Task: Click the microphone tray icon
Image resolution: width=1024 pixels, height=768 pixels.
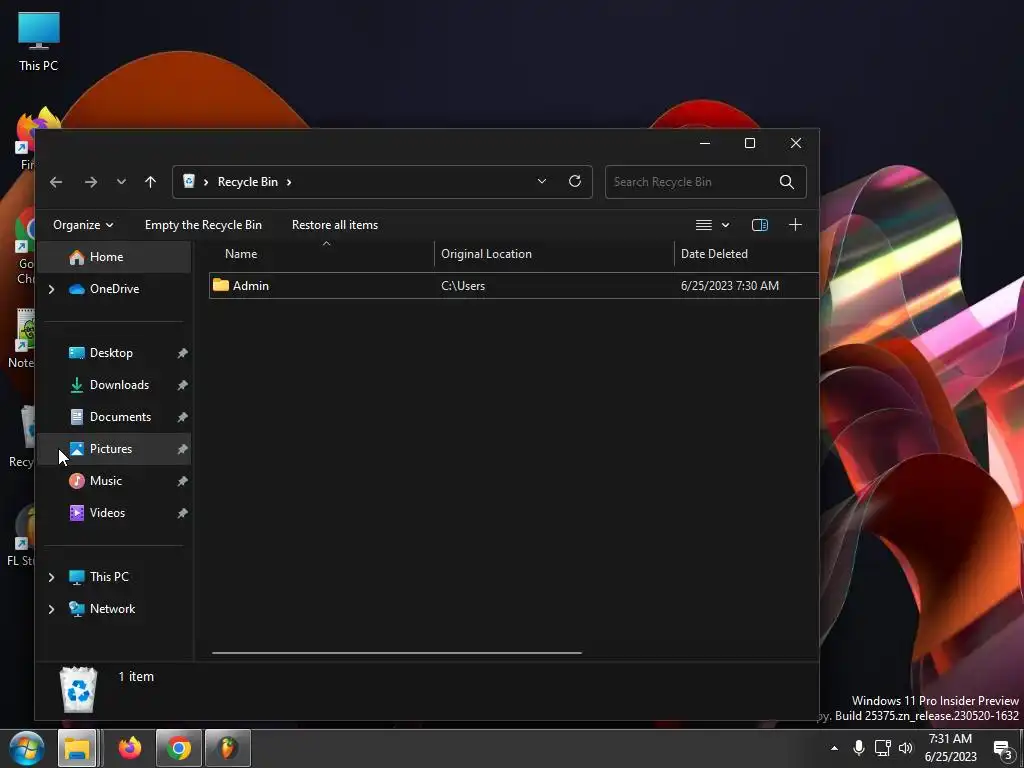Action: (x=859, y=748)
